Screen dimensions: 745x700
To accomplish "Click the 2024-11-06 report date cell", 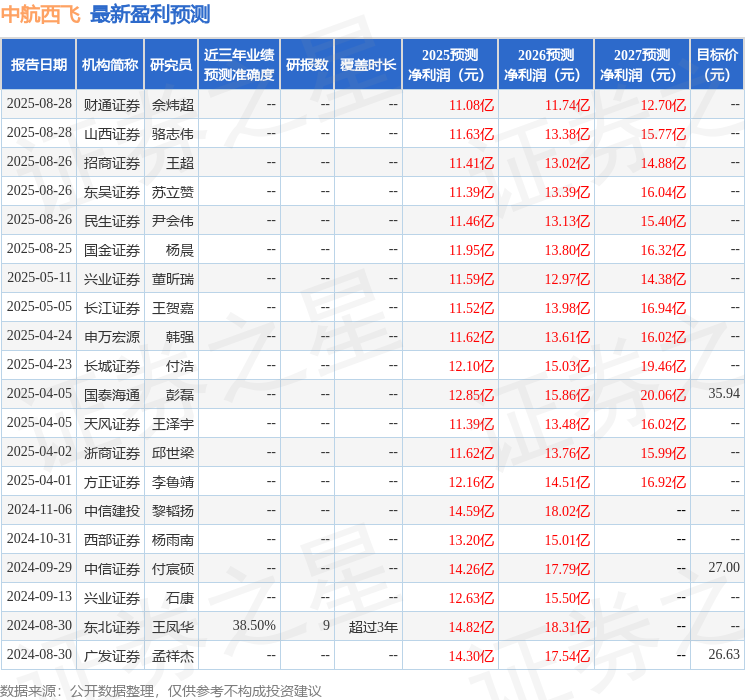I will tap(39, 510).
